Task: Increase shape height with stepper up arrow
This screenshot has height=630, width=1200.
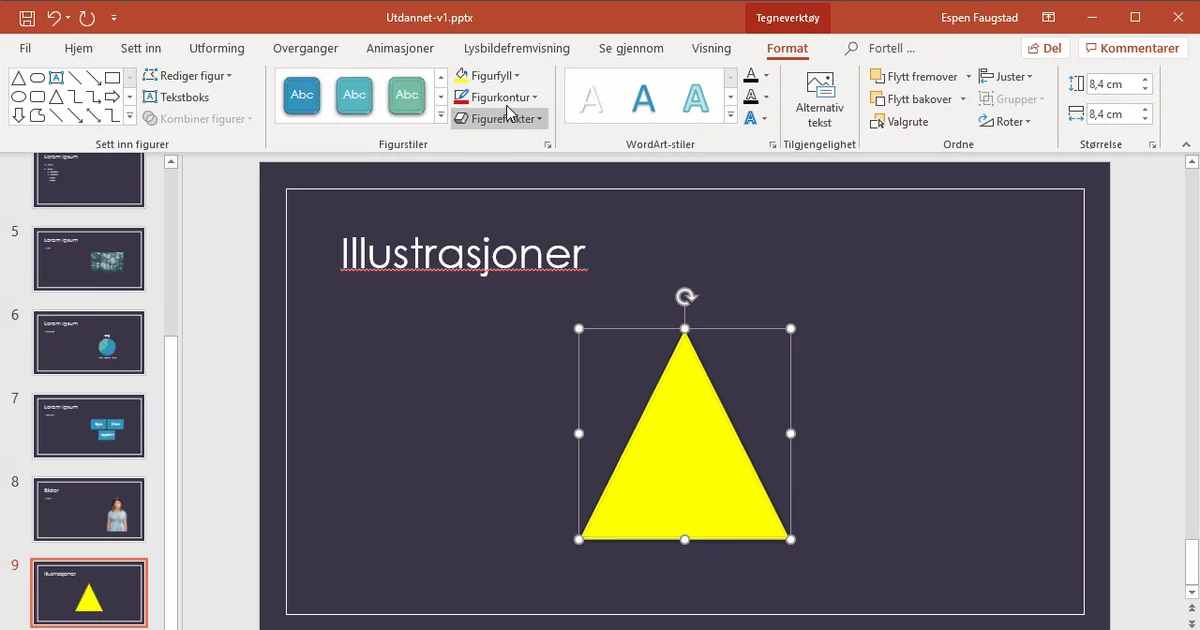Action: click(1146, 80)
